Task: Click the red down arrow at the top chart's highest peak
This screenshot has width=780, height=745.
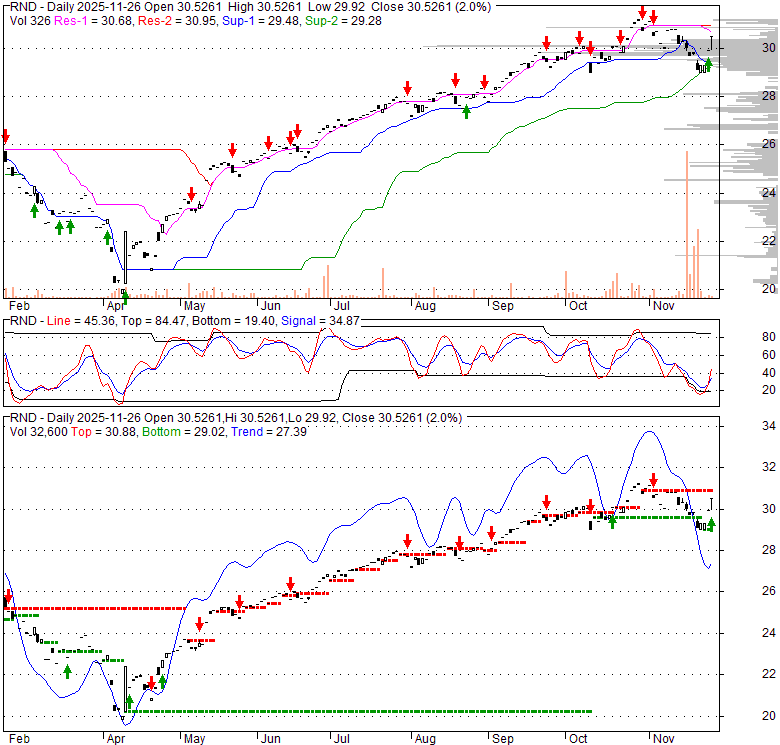Action: tap(640, 13)
